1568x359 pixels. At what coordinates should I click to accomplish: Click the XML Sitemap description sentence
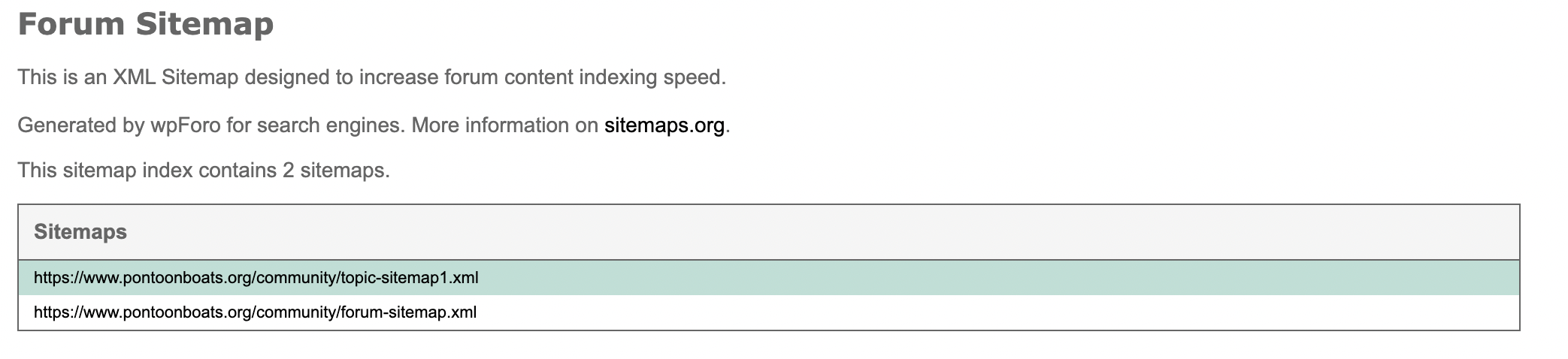click(372, 77)
